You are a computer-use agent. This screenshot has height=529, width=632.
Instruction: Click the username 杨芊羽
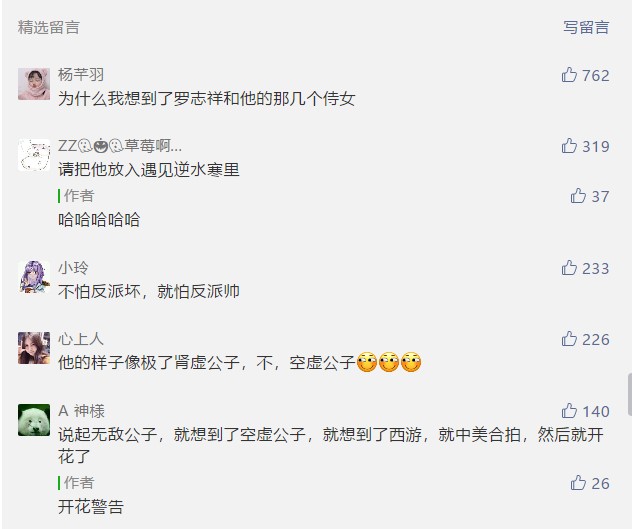pos(81,75)
